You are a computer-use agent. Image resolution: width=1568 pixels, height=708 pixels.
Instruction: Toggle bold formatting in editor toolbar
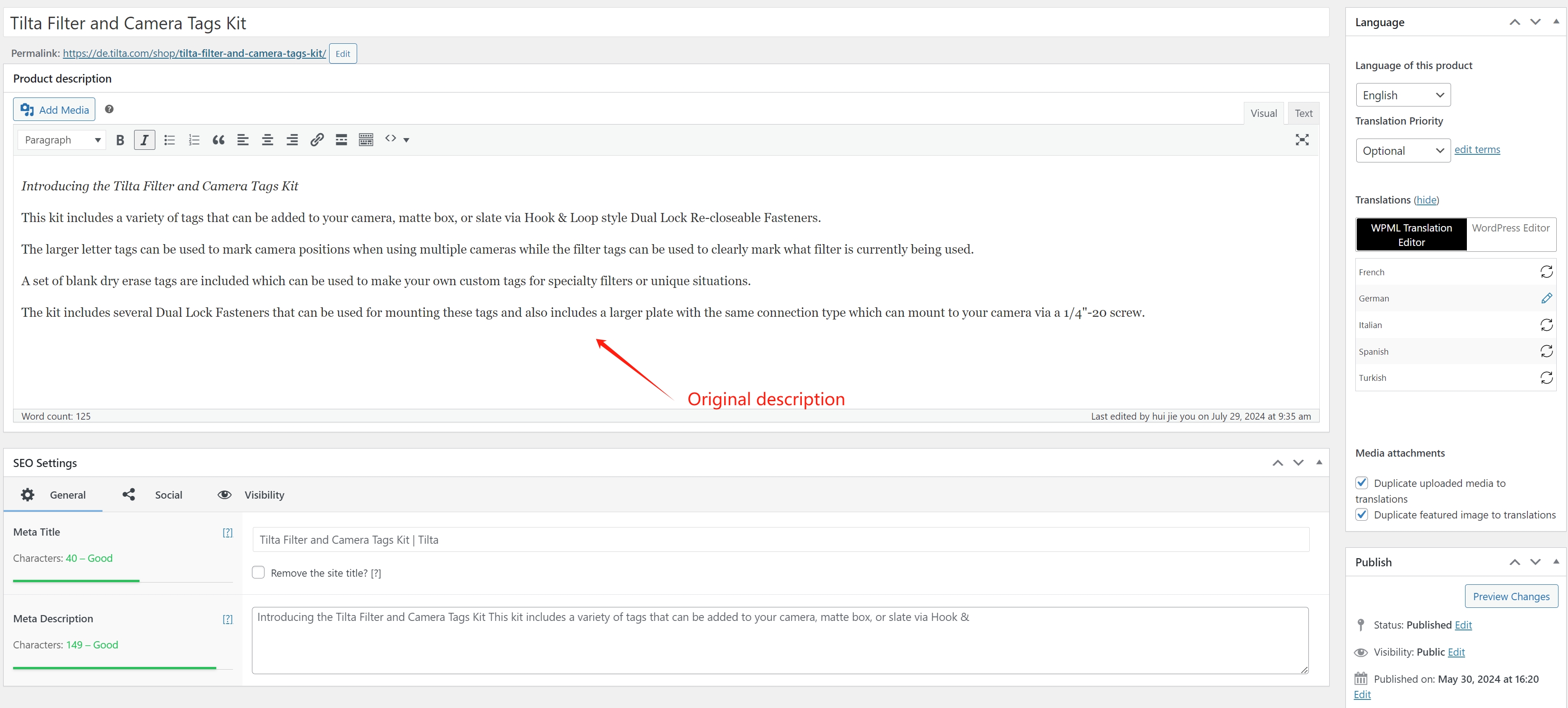pos(120,140)
